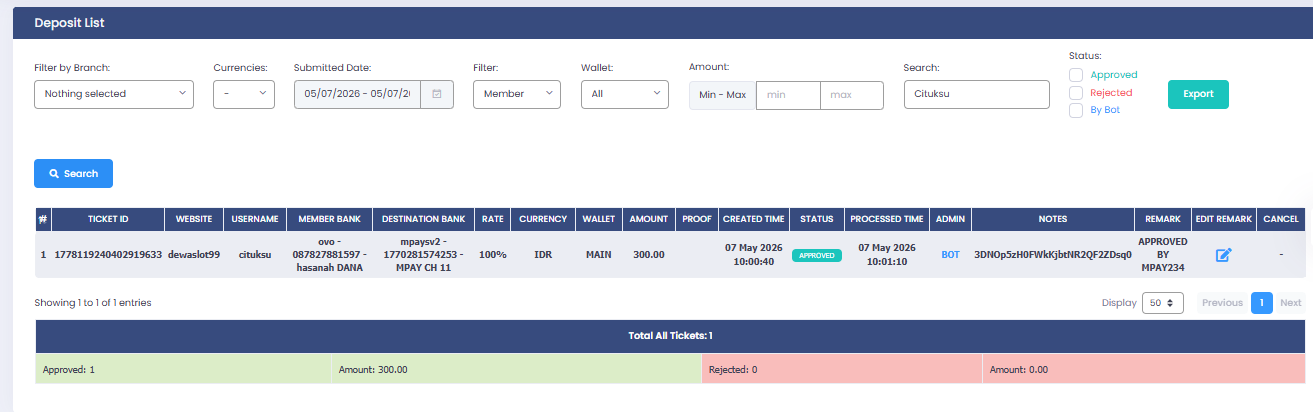
Task: Change the Display entries count selector
Action: [1163, 302]
